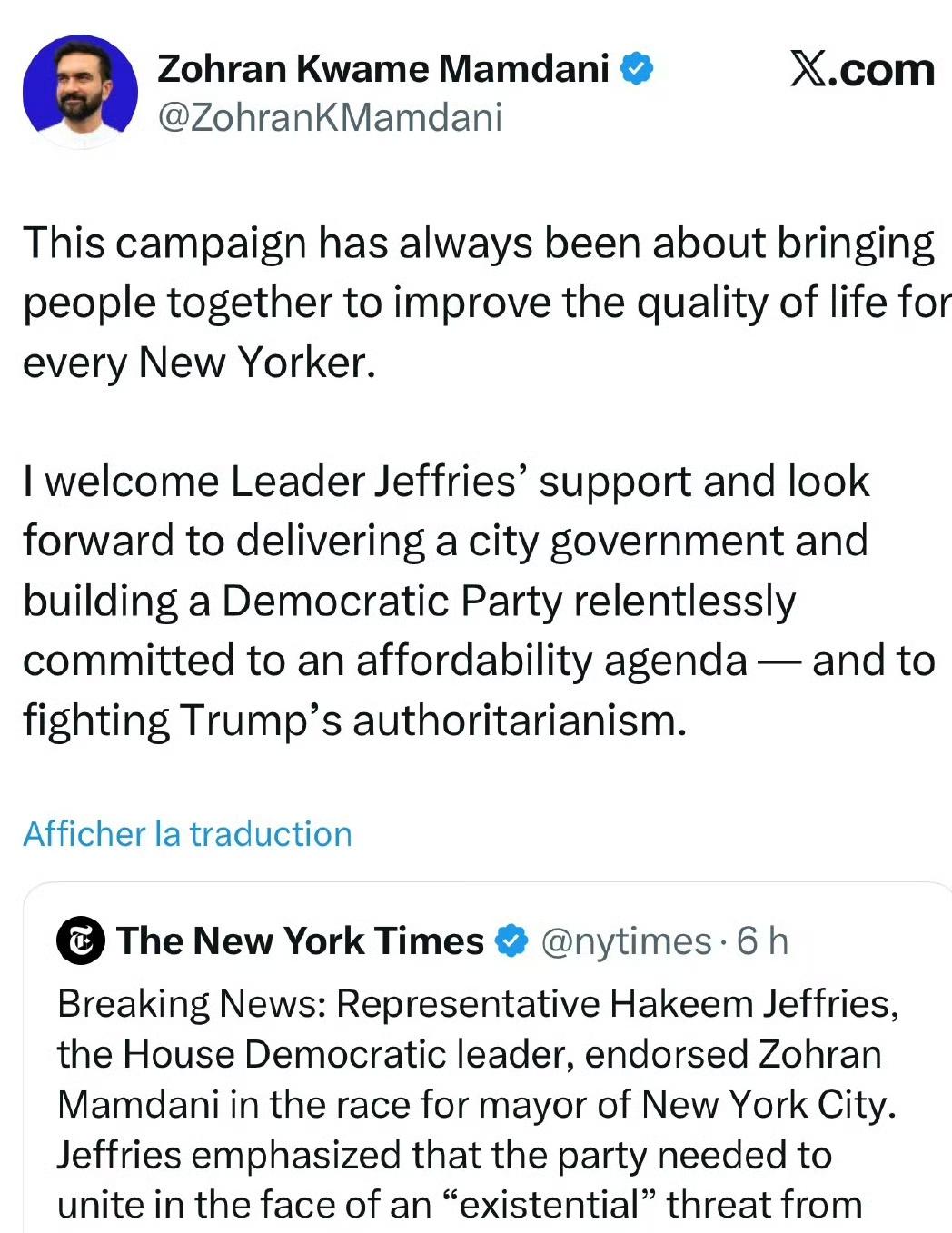Open the @ZohranKMamdani handle
The height and width of the screenshot is (1233, 952).
point(330,118)
